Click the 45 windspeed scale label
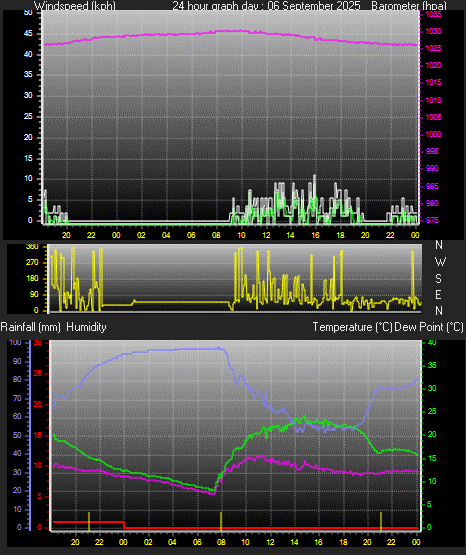 pos(28,34)
